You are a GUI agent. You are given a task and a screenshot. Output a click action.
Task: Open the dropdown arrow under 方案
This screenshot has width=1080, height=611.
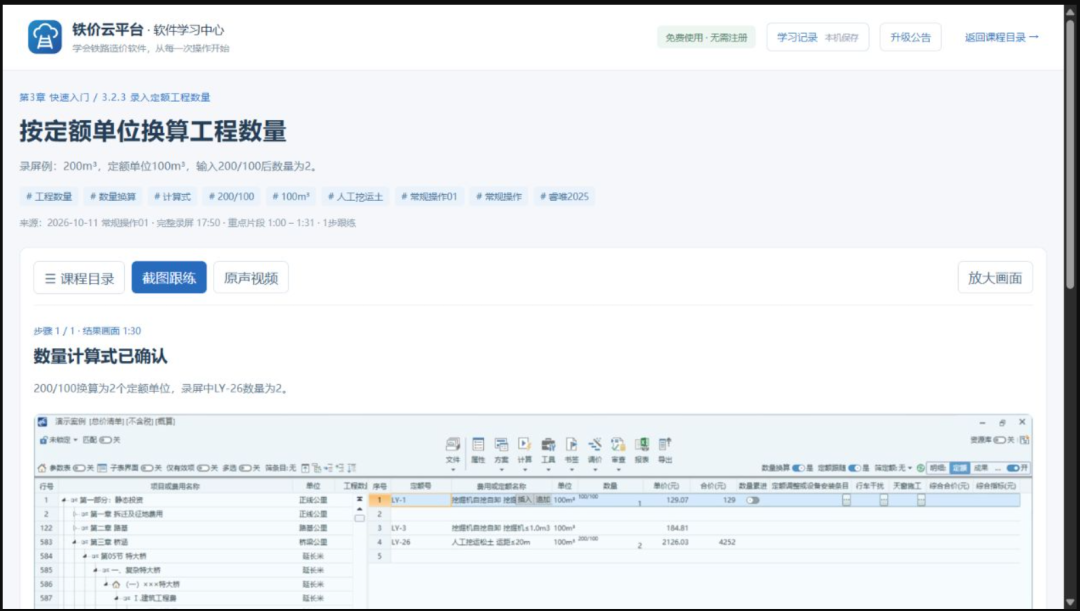point(501,470)
